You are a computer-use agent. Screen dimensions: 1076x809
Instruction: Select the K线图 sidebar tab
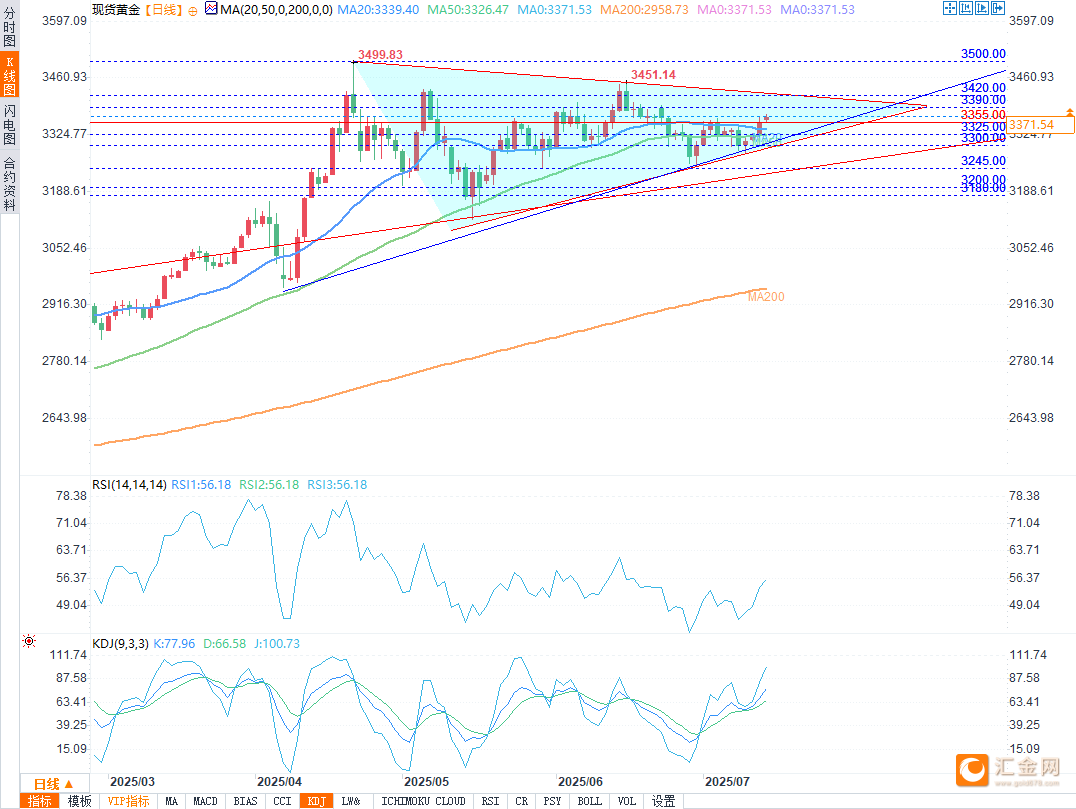pos(10,76)
